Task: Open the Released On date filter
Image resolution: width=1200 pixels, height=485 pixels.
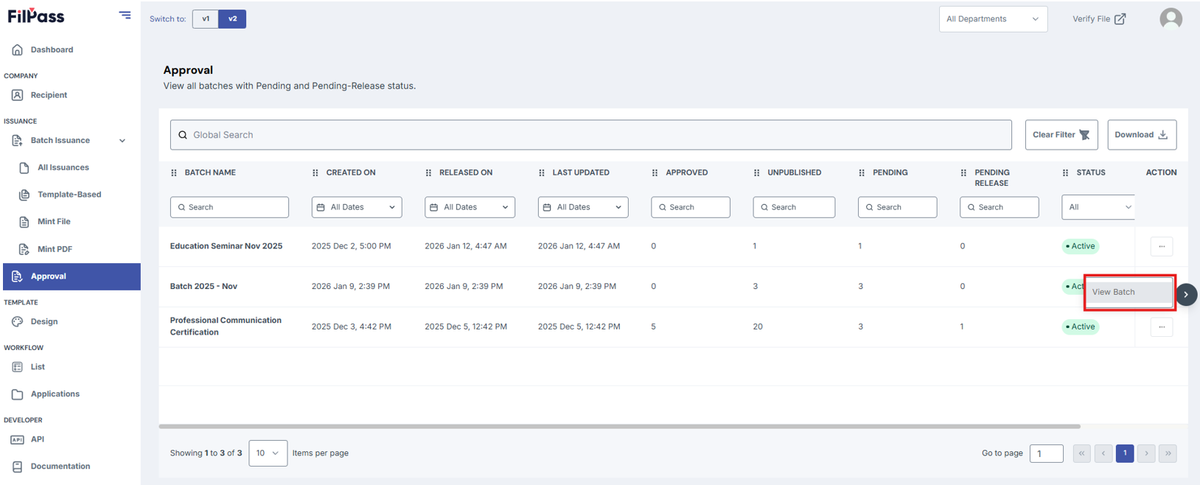Action: pyautogui.click(x=470, y=207)
